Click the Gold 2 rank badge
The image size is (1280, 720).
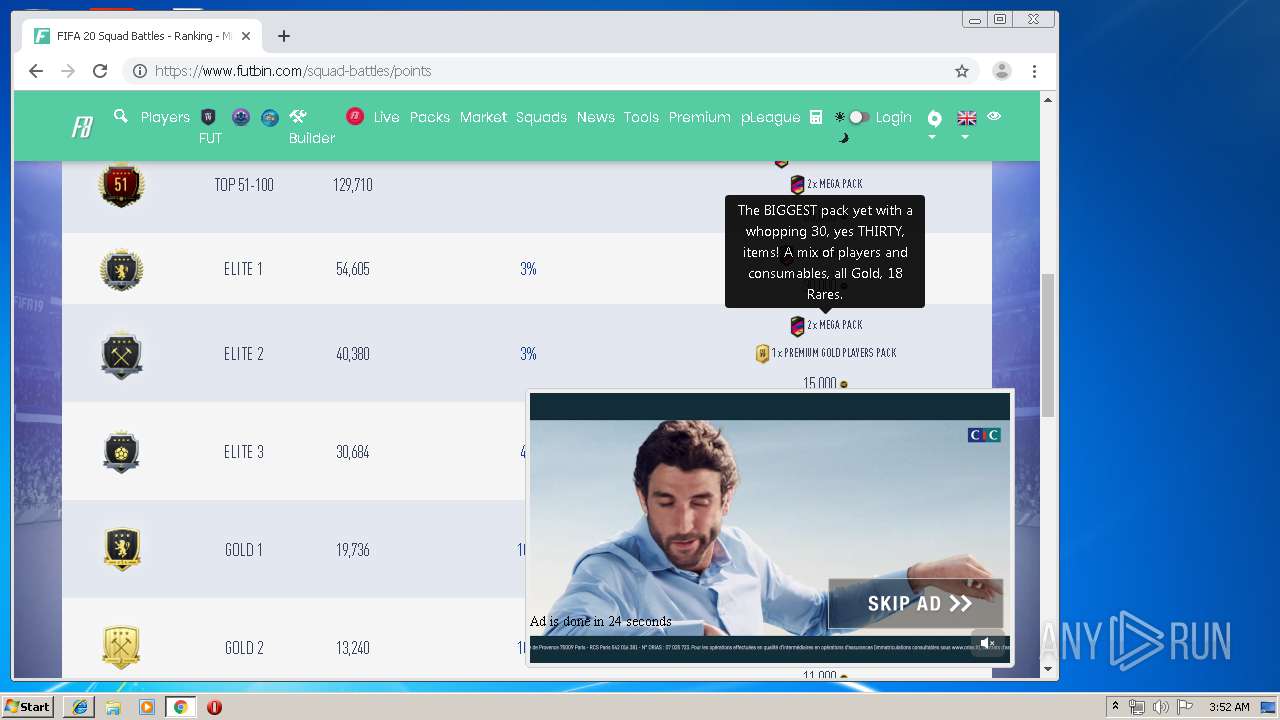click(121, 648)
